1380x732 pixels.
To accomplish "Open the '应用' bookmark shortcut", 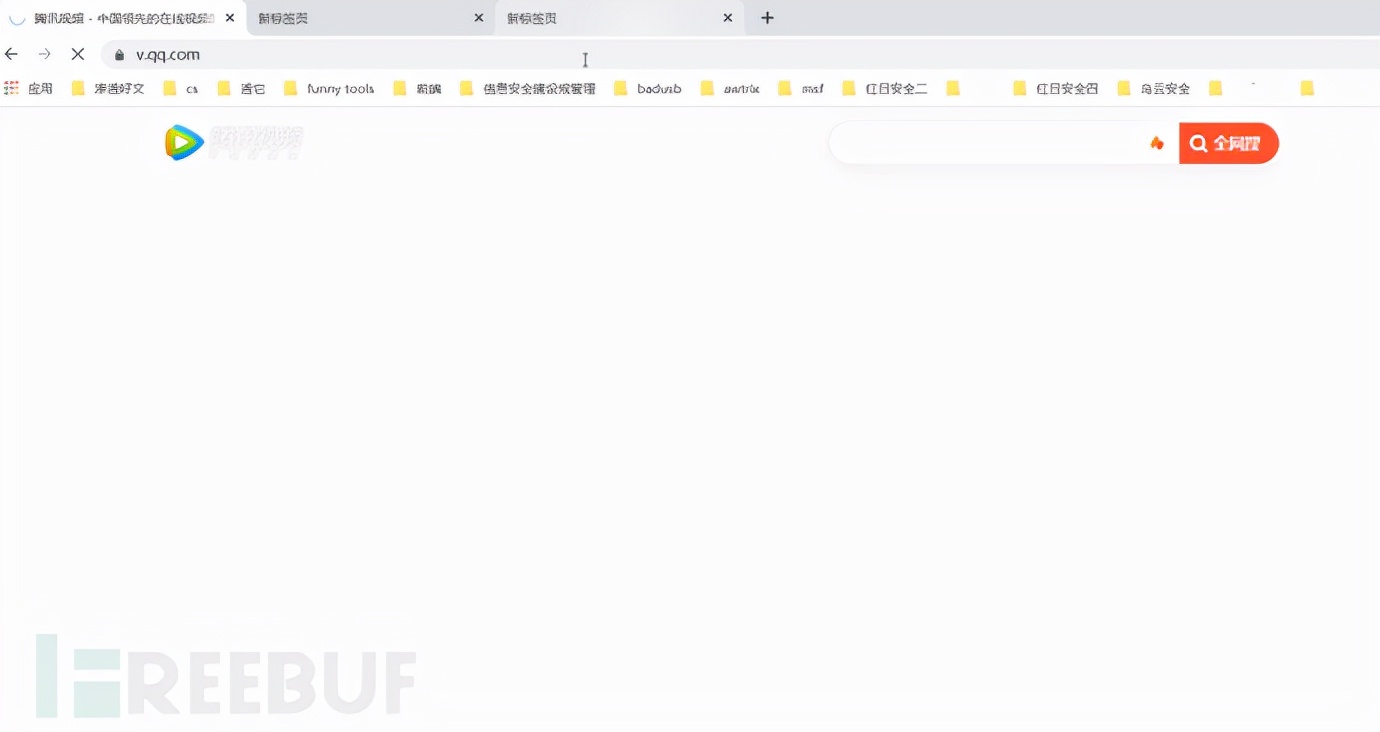I will [41, 88].
